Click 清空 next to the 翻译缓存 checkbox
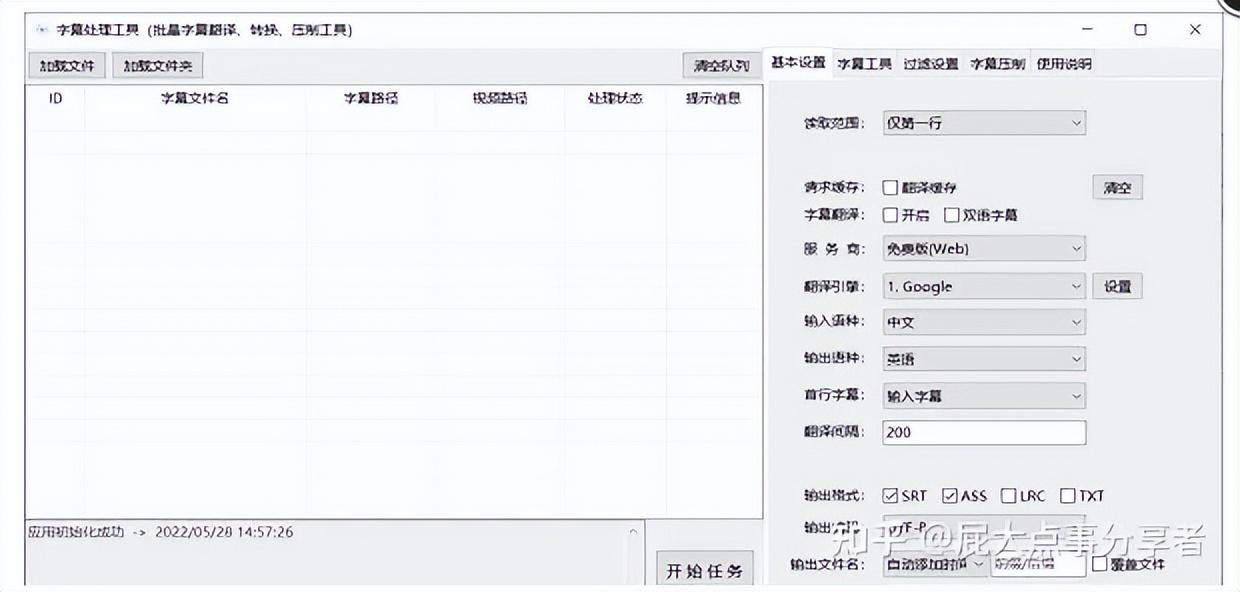Image resolution: width=1240 pixels, height=592 pixels. [x=1117, y=187]
